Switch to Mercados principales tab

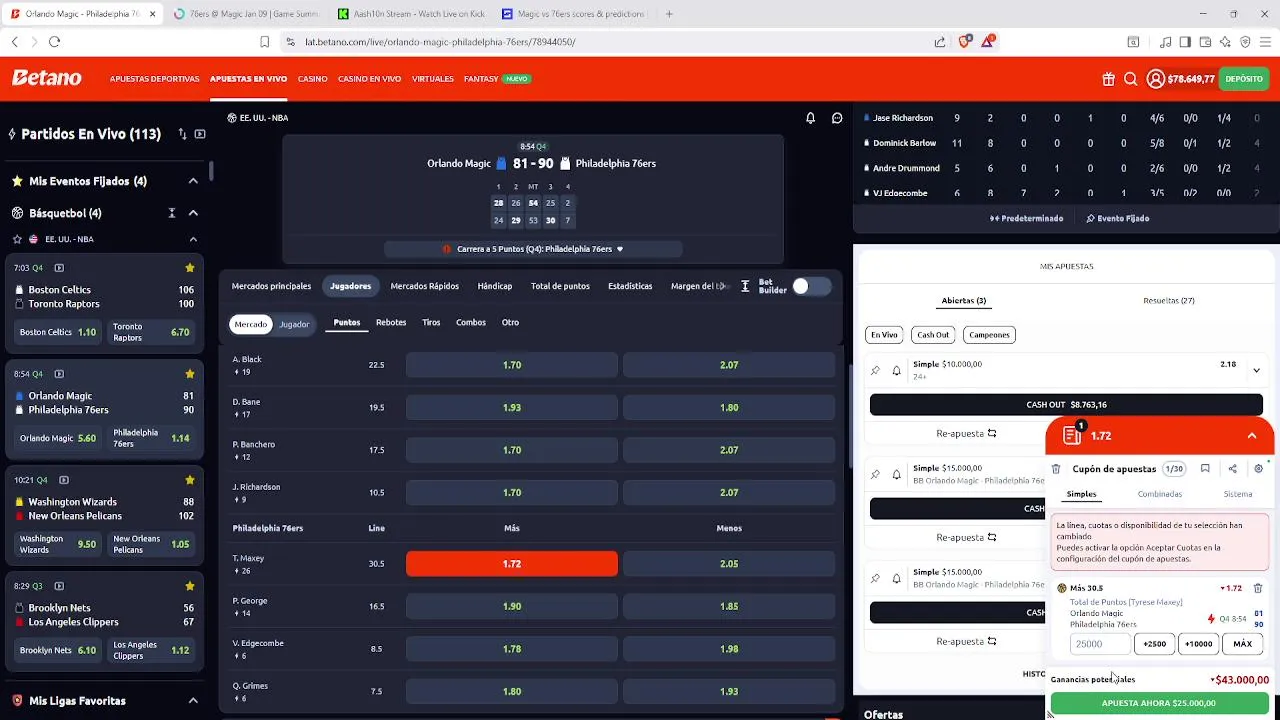271,286
